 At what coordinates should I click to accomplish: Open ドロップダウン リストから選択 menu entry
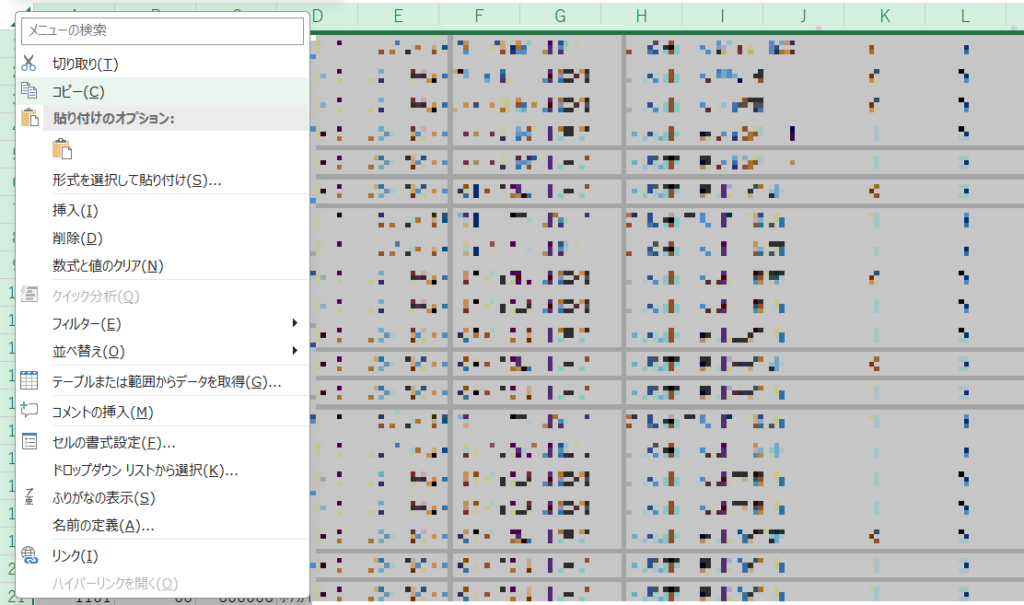click(144, 470)
